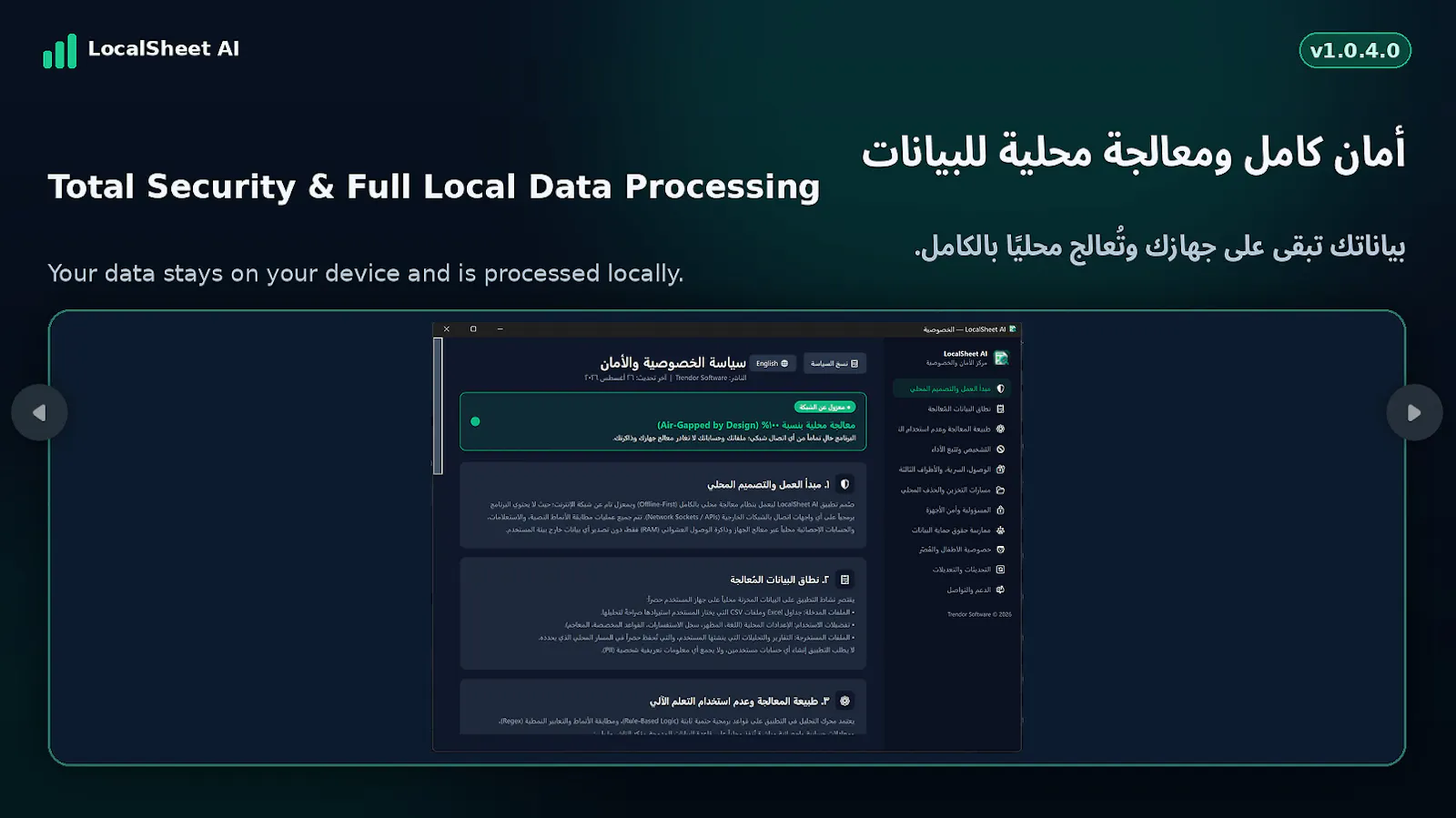The width and height of the screenshot is (1456, 818).
Task: Click the معزول عن الشبكة green badge
Action: click(824, 407)
